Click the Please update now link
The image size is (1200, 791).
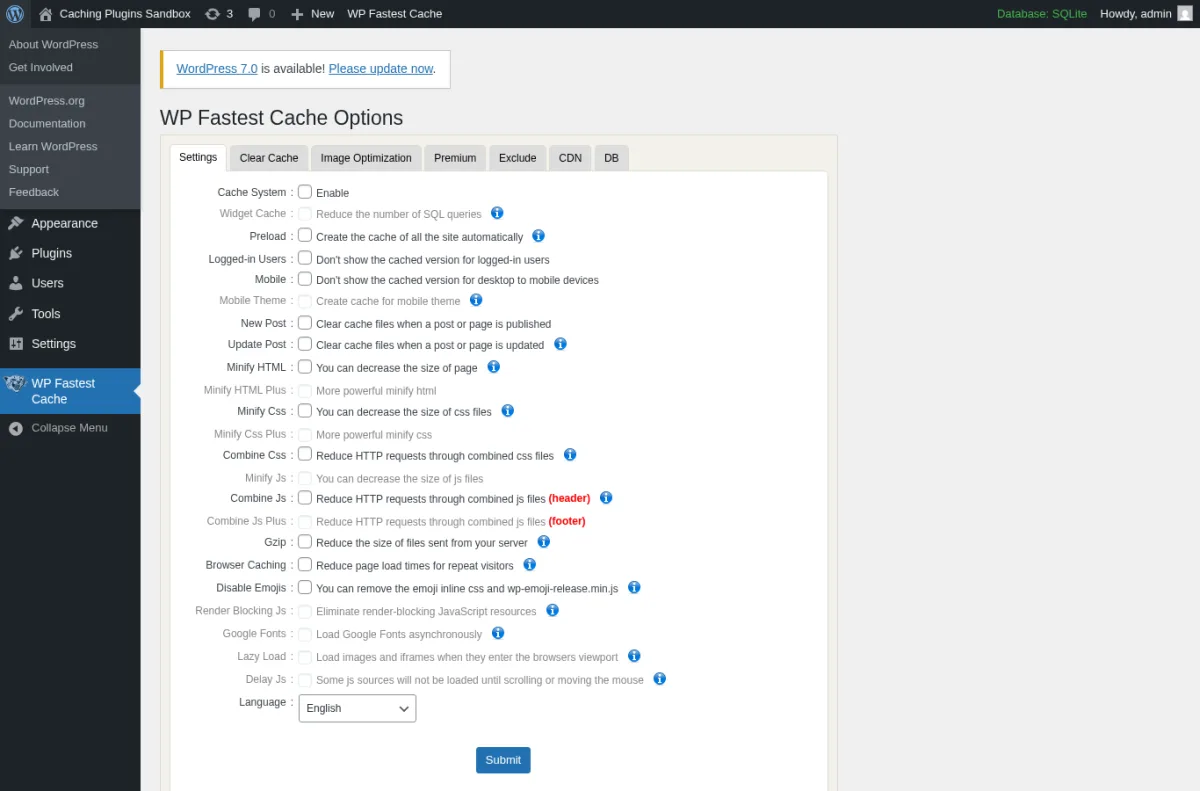point(381,69)
